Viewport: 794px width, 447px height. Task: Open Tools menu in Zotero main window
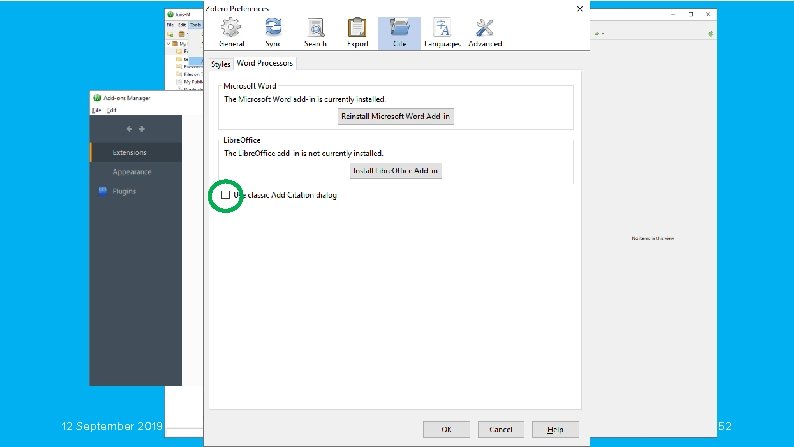coord(195,24)
